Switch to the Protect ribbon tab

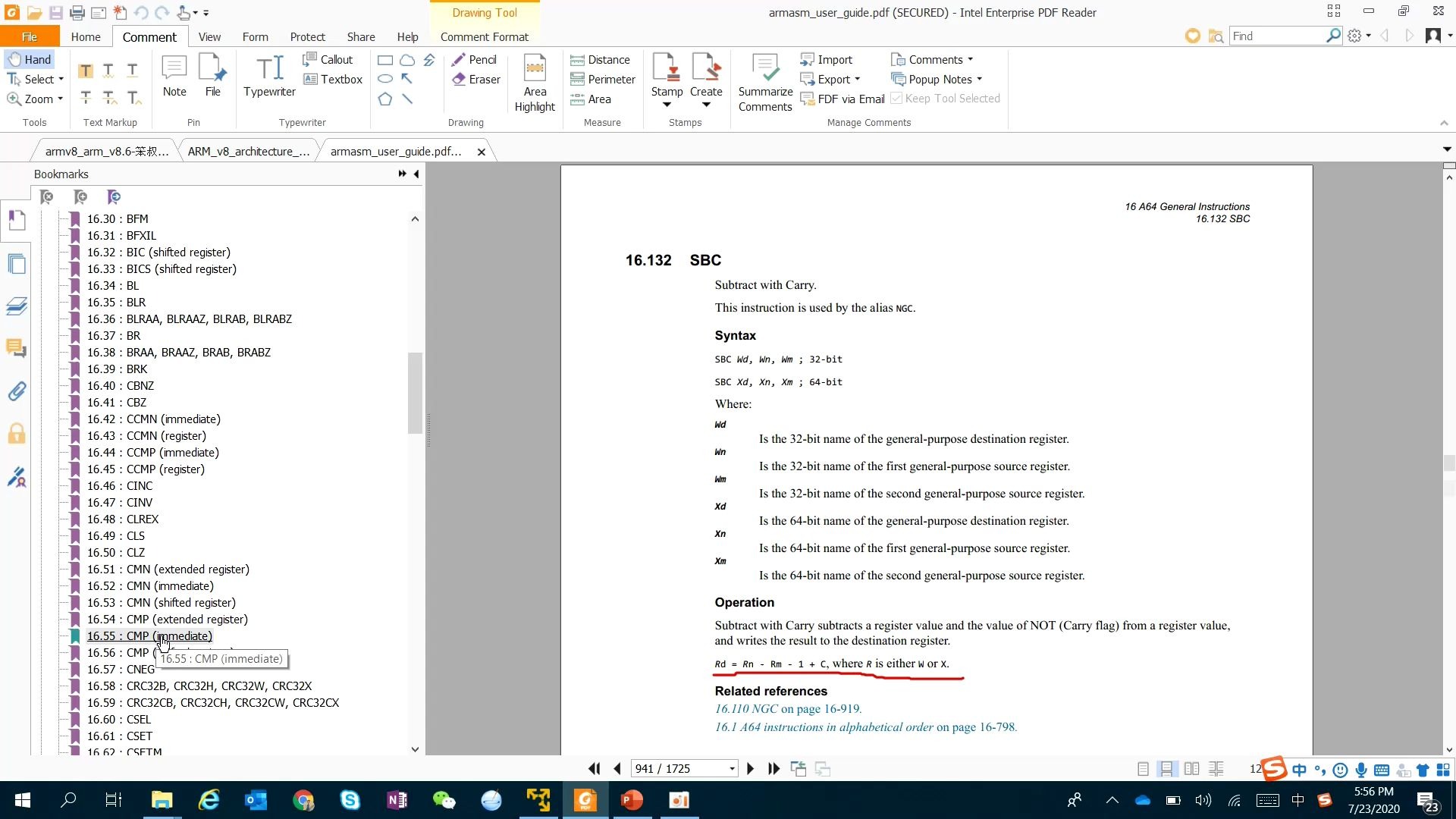(307, 37)
